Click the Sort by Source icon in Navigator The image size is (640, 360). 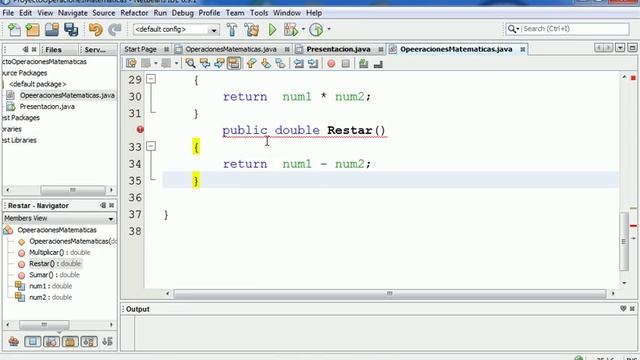tap(107, 342)
